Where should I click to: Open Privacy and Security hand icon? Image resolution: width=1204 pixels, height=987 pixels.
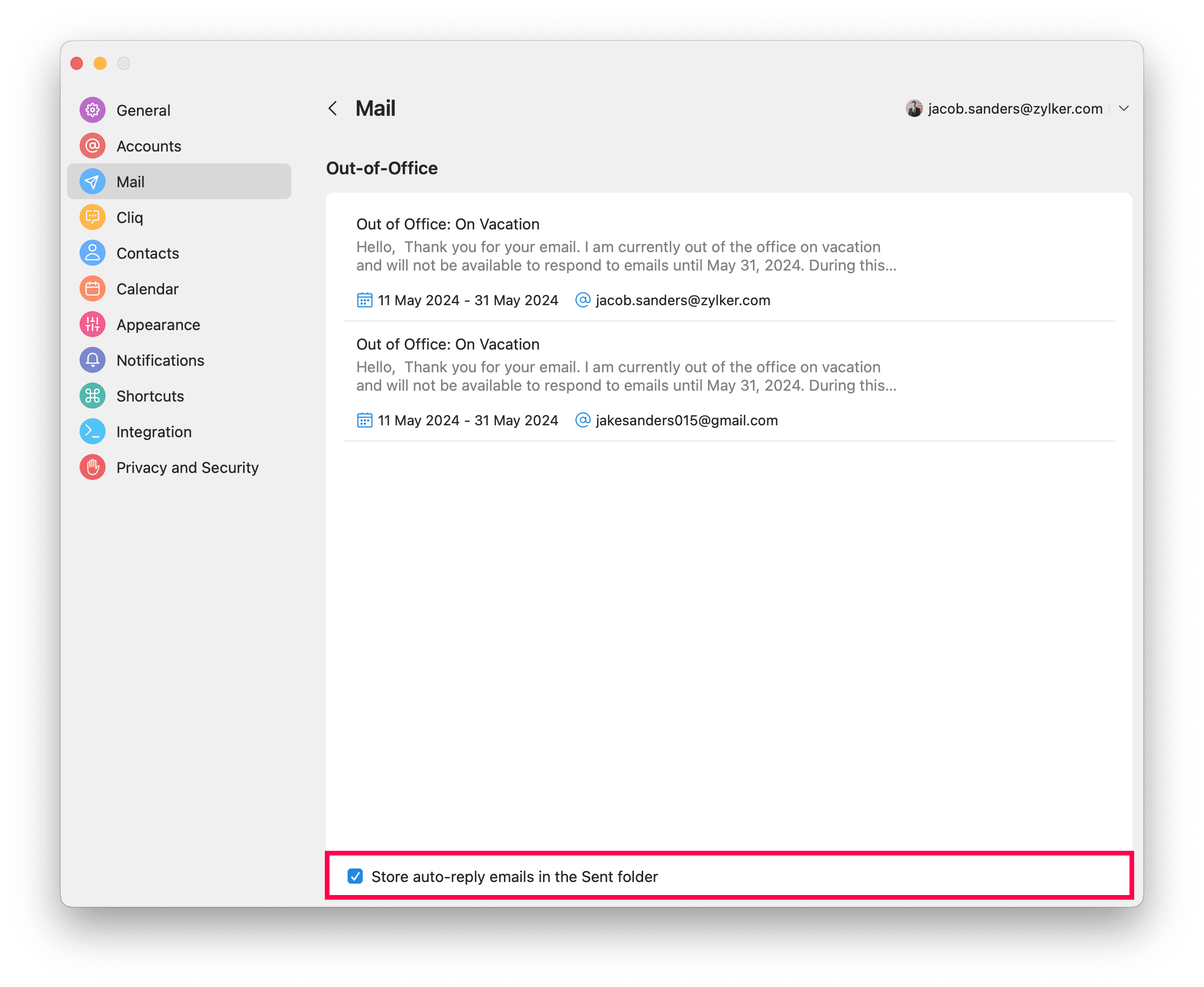pyautogui.click(x=92, y=468)
